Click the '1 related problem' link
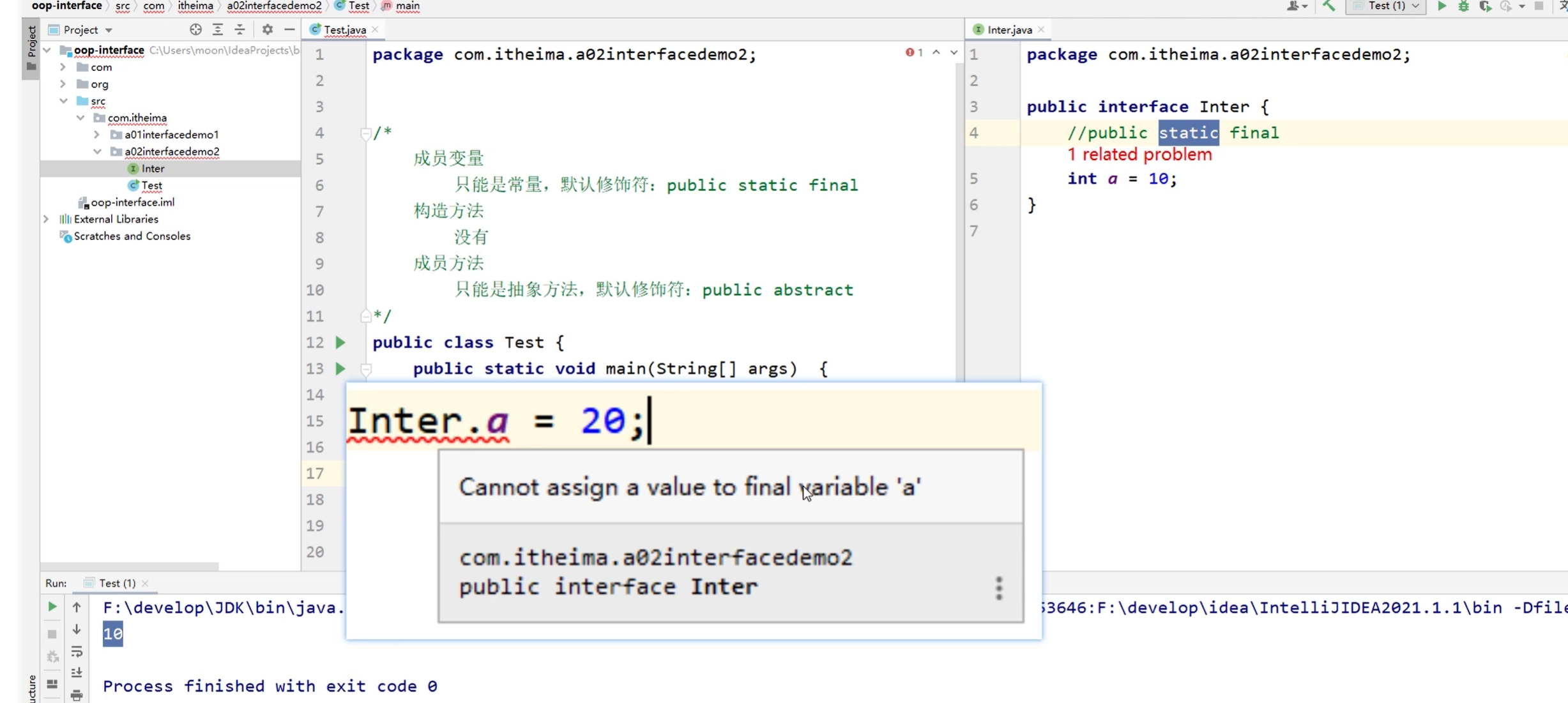 coord(1139,155)
